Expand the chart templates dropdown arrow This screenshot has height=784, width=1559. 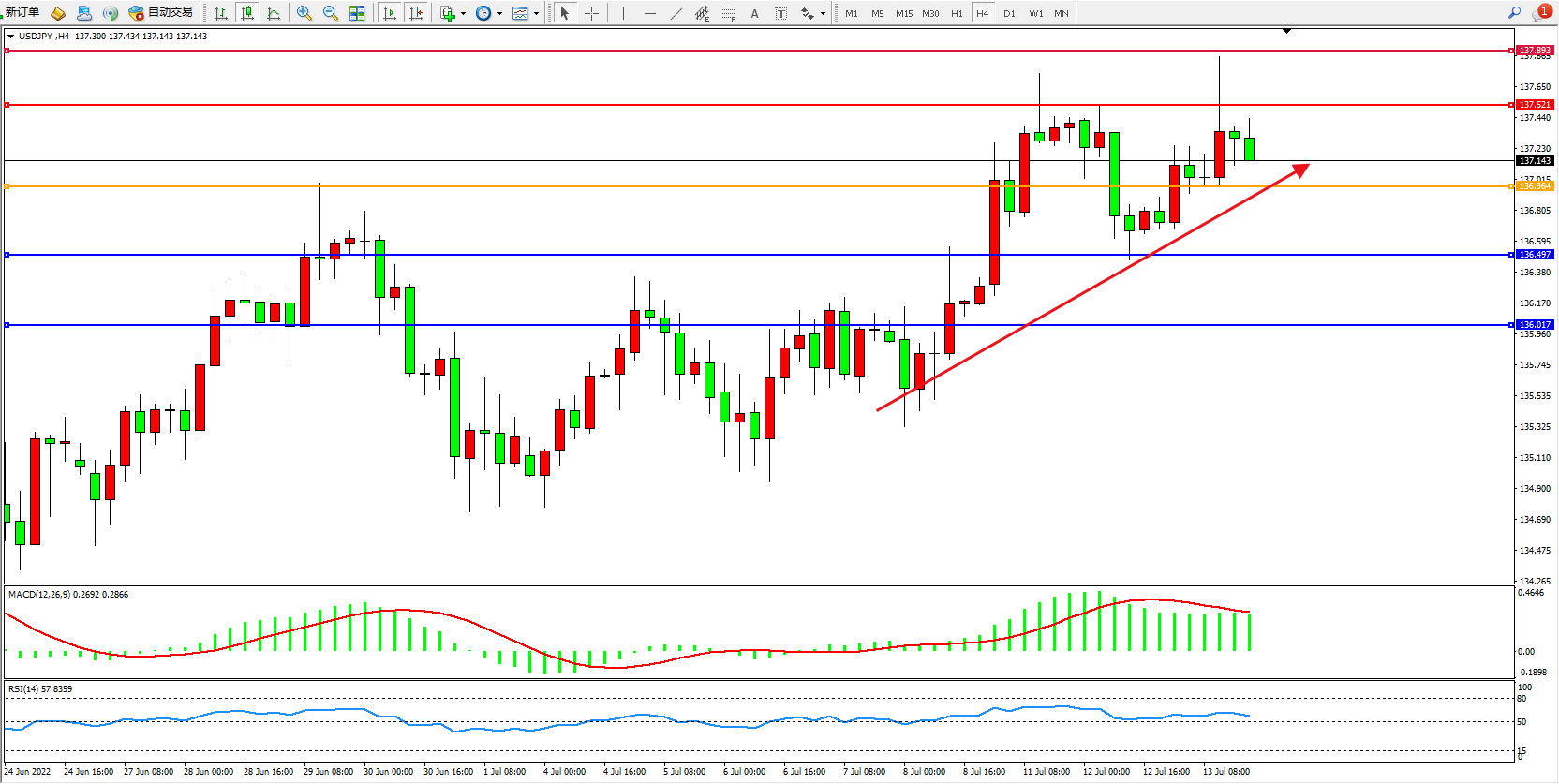click(536, 14)
